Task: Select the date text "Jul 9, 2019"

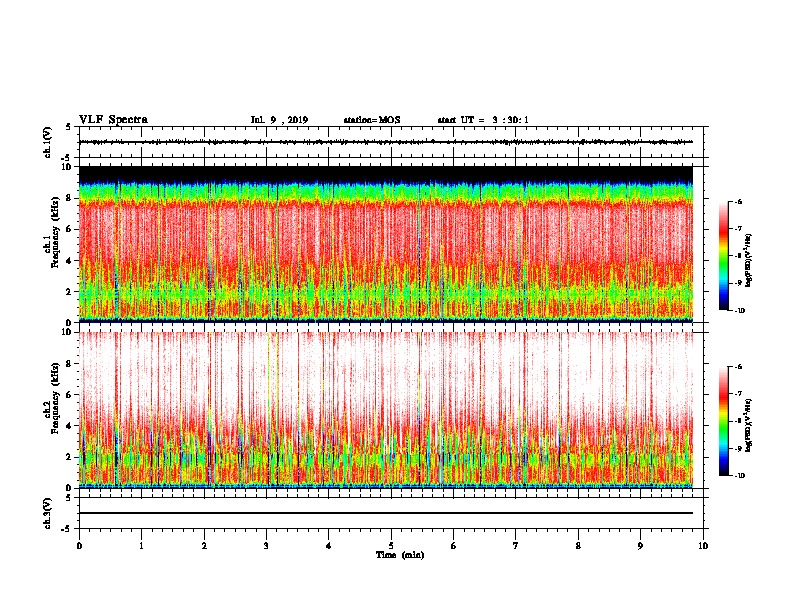Action: [x=279, y=120]
